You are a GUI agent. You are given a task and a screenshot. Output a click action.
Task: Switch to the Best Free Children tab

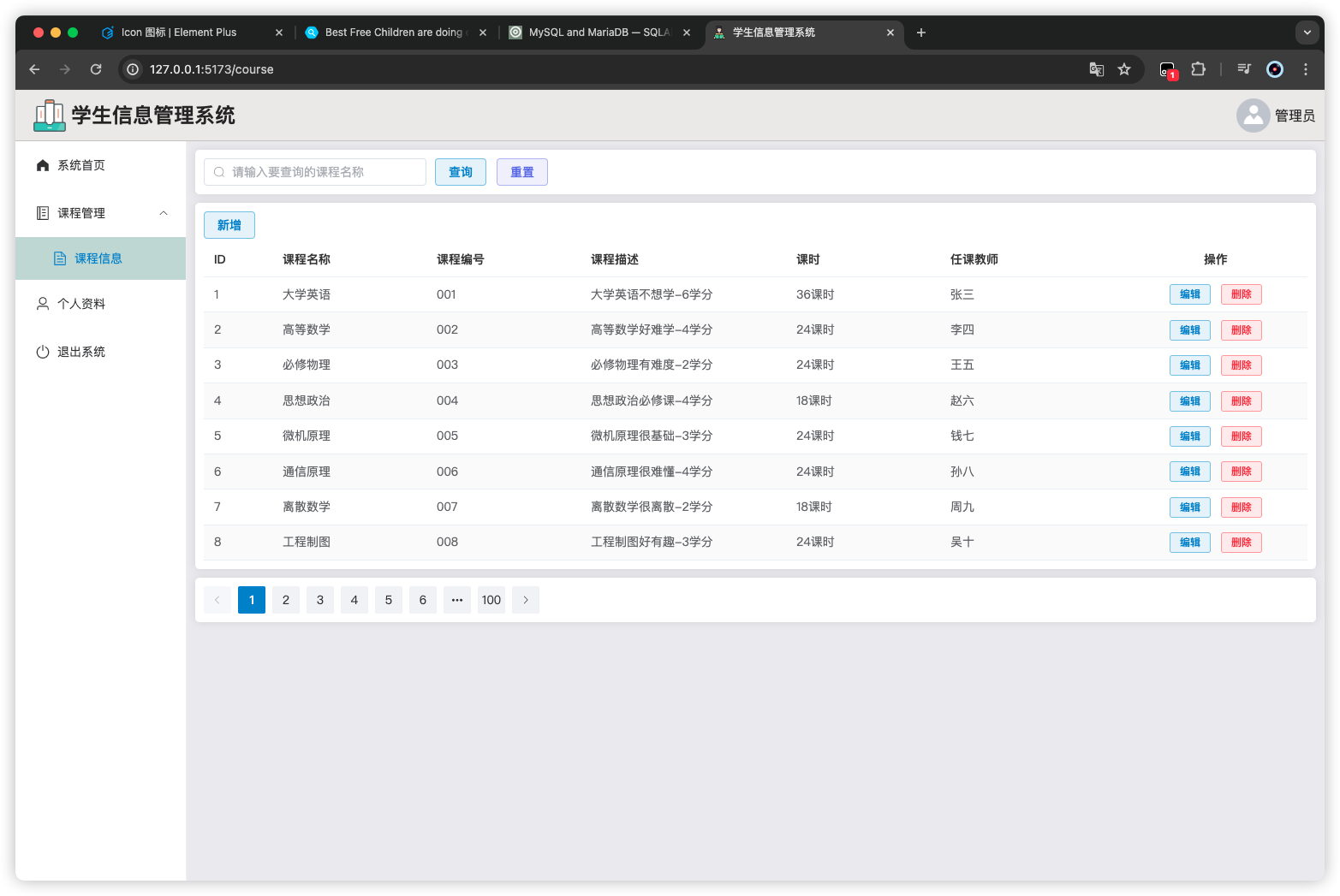click(396, 33)
